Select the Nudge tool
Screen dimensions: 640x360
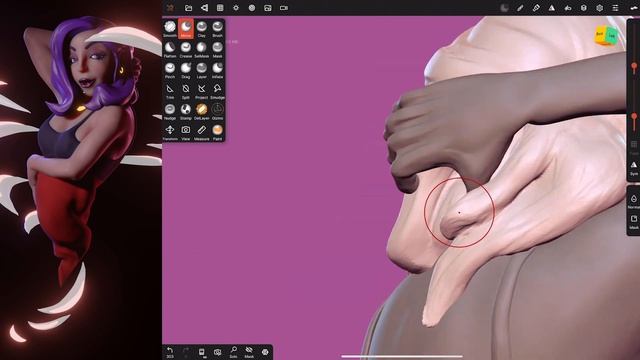point(170,111)
